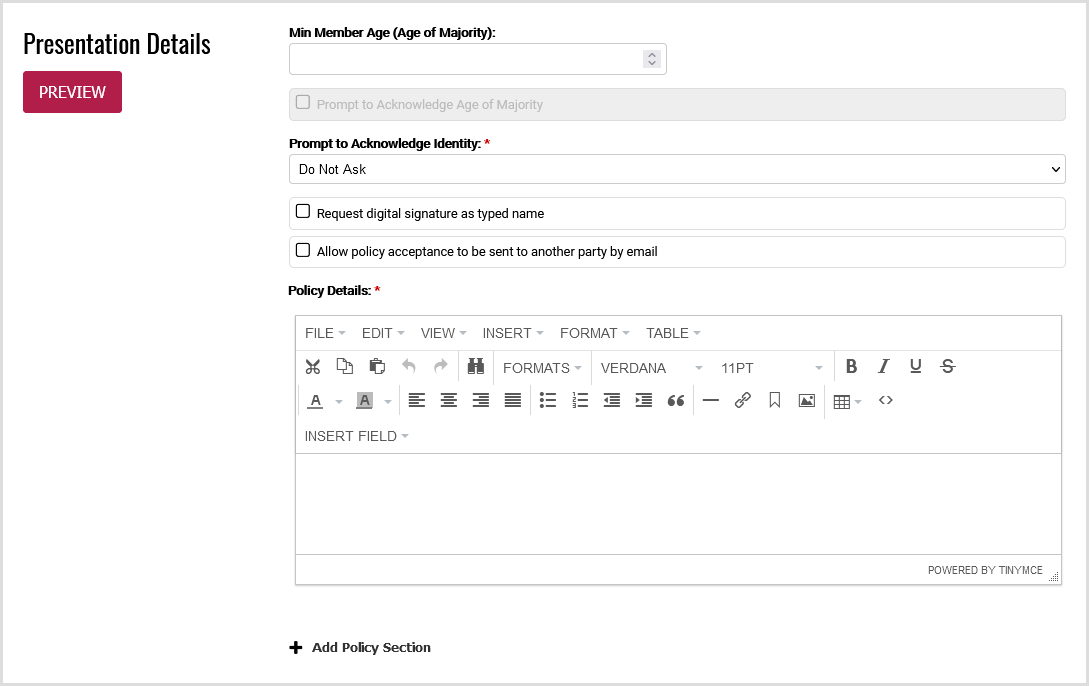
Task: Toggle Bold formatting in editor
Action: 851,367
